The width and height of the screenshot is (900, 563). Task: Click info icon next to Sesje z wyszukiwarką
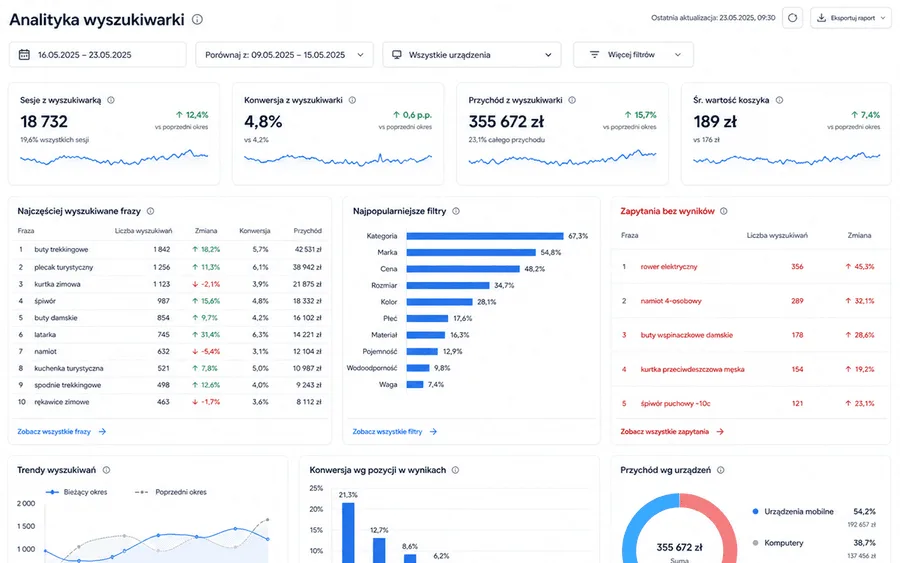click(111, 100)
